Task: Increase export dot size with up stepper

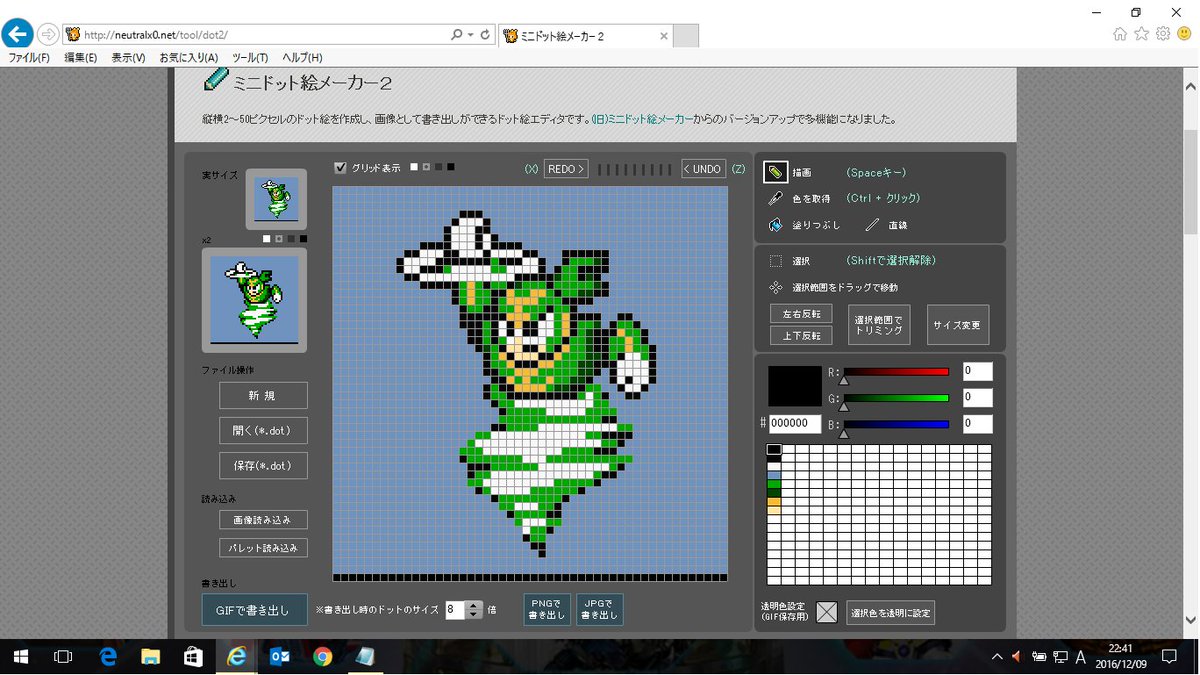Action: coord(474,605)
